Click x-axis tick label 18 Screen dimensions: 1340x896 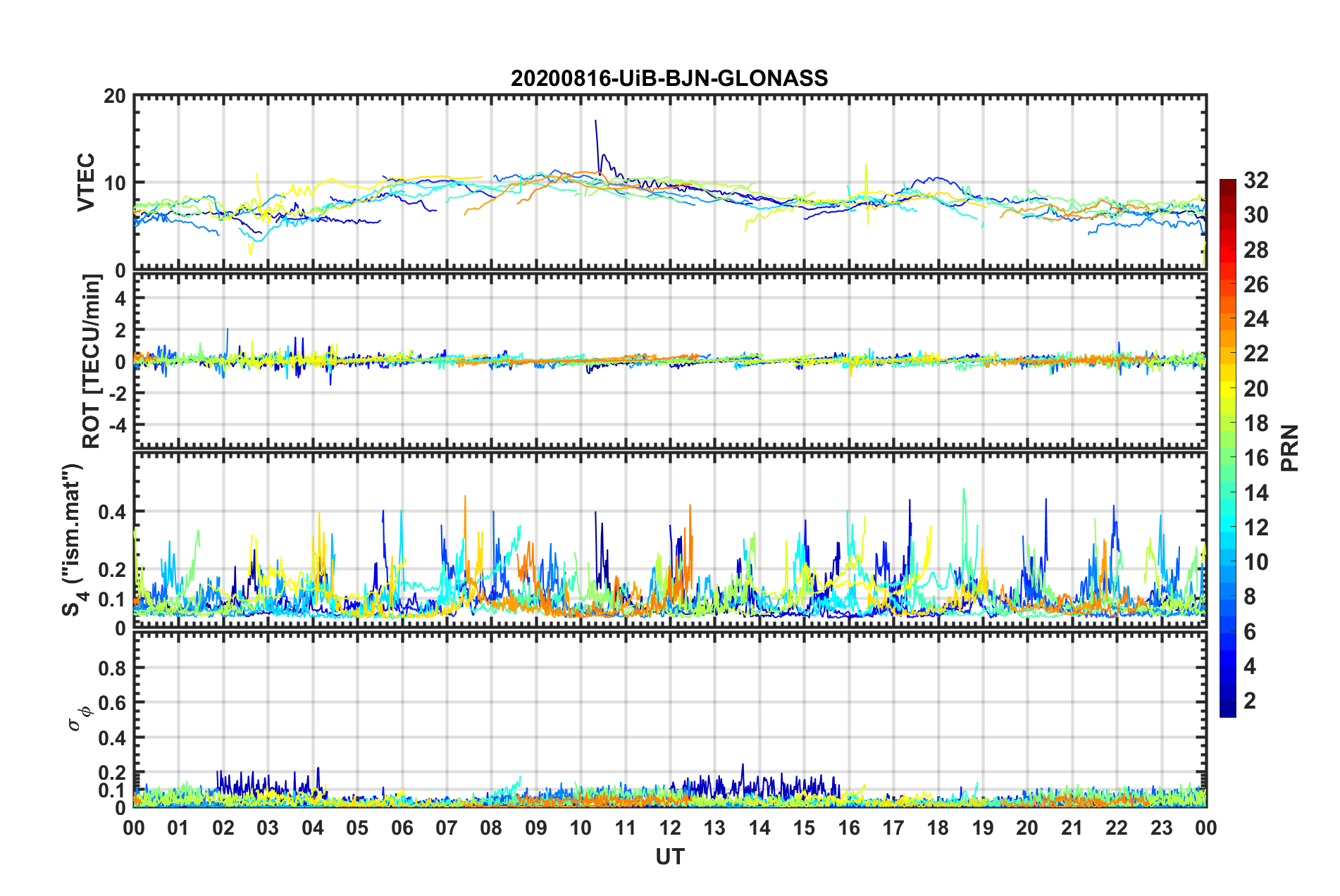(x=938, y=828)
